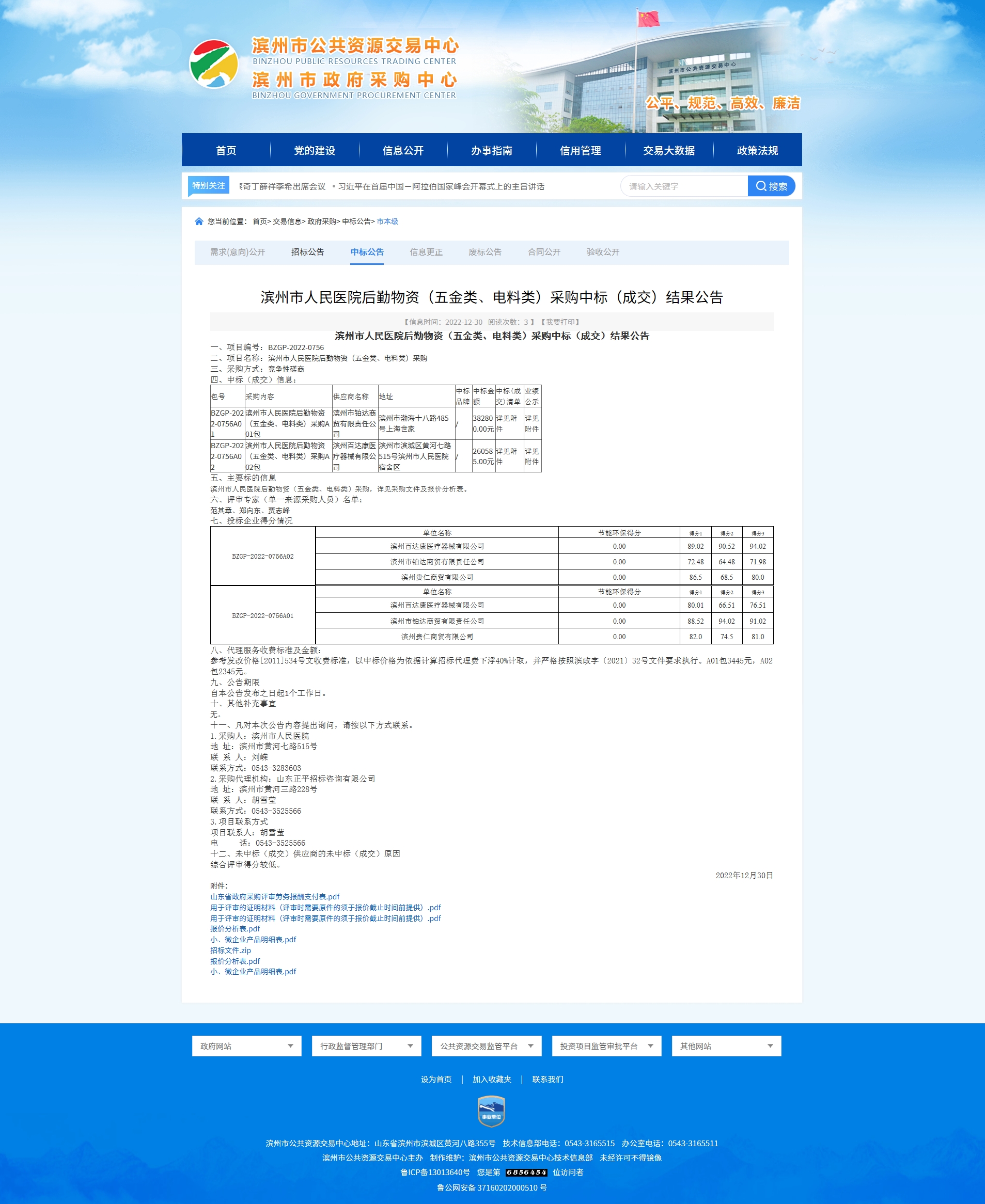Switch to the 合同公开 tab
Viewport: 985px width, 1204px height.
[x=543, y=252]
